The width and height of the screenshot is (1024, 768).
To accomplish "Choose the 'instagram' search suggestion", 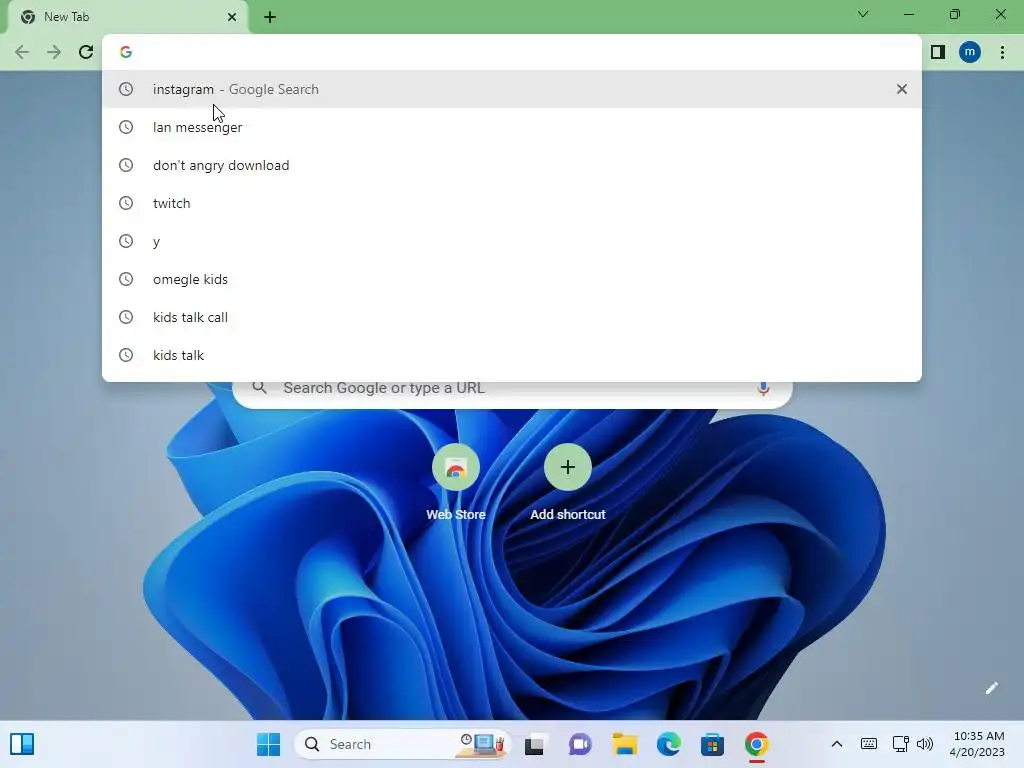I will [512, 89].
